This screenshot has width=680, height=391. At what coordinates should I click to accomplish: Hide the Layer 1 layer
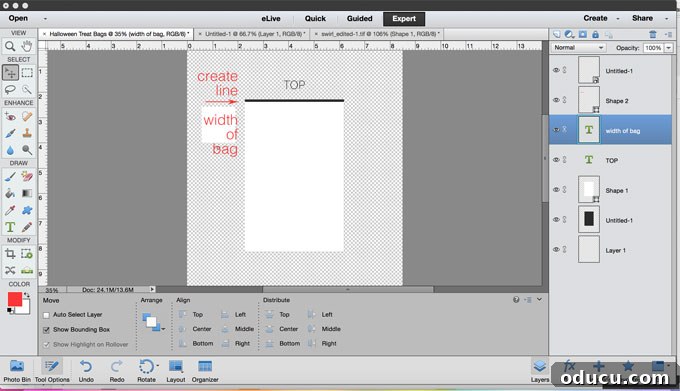coord(556,249)
